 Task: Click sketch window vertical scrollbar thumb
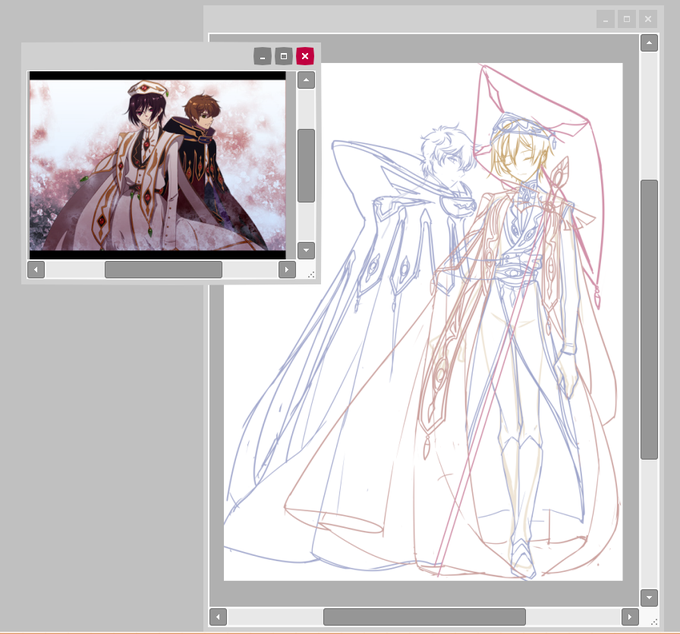tap(649, 319)
